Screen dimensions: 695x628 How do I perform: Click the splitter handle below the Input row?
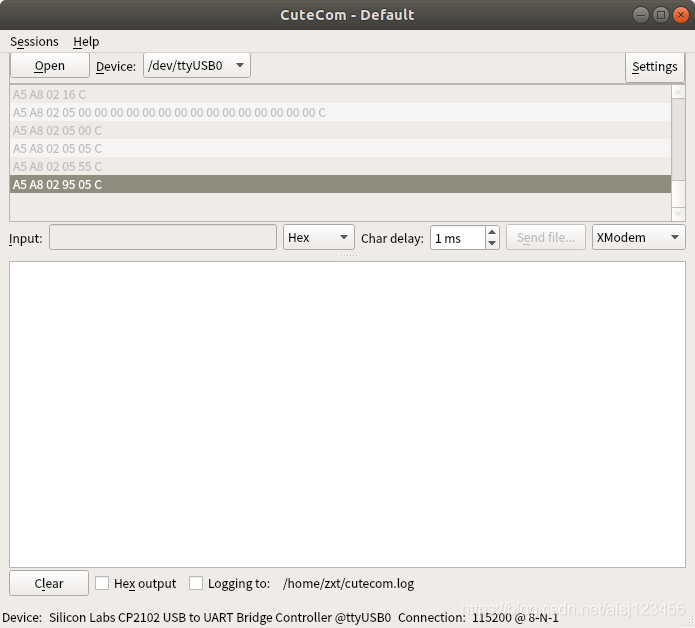(348, 256)
